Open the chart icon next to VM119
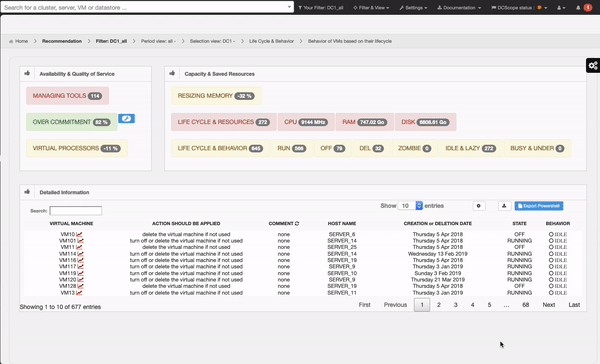The image size is (600, 364). pos(80,273)
